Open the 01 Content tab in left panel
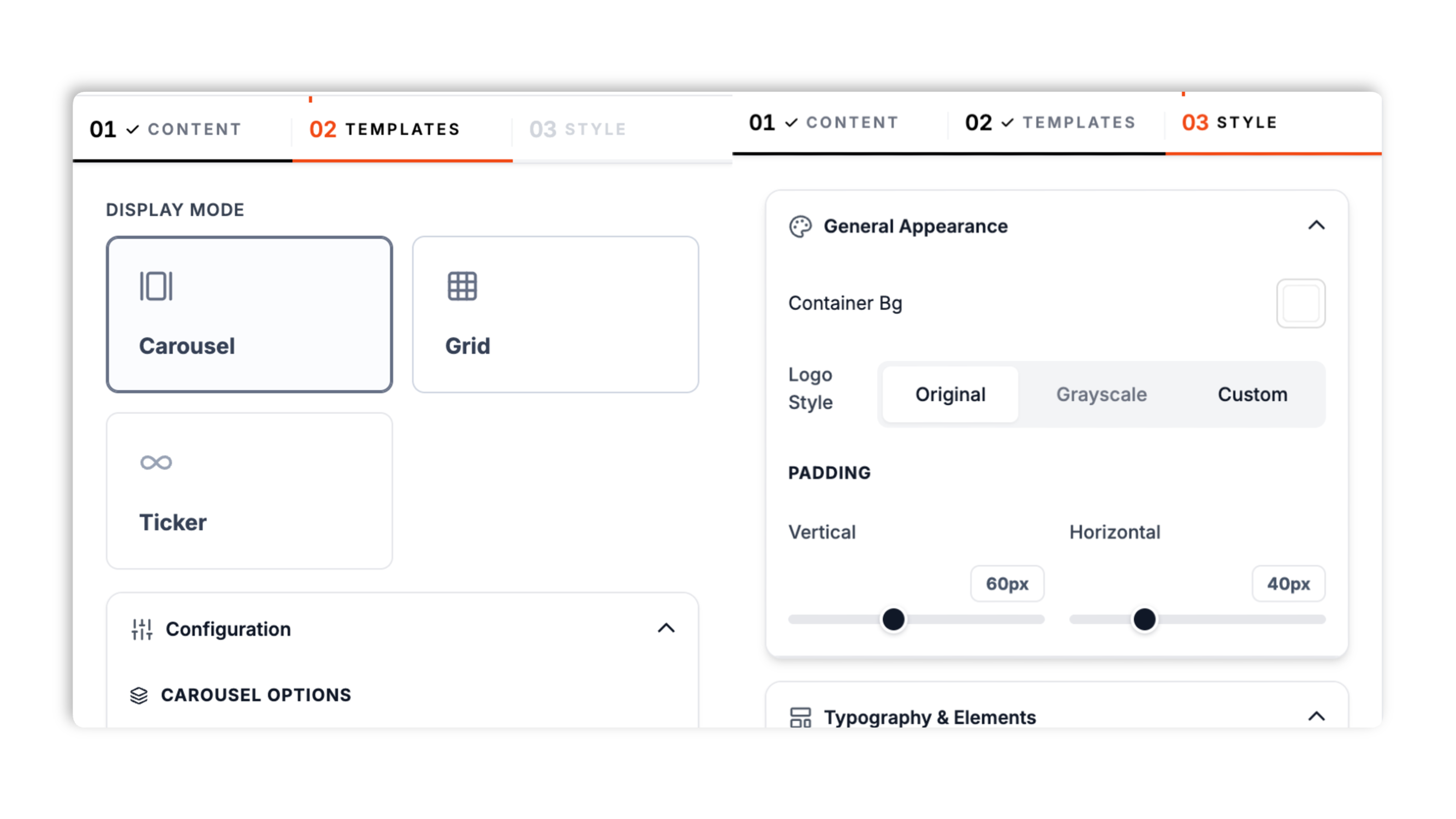 (182, 129)
